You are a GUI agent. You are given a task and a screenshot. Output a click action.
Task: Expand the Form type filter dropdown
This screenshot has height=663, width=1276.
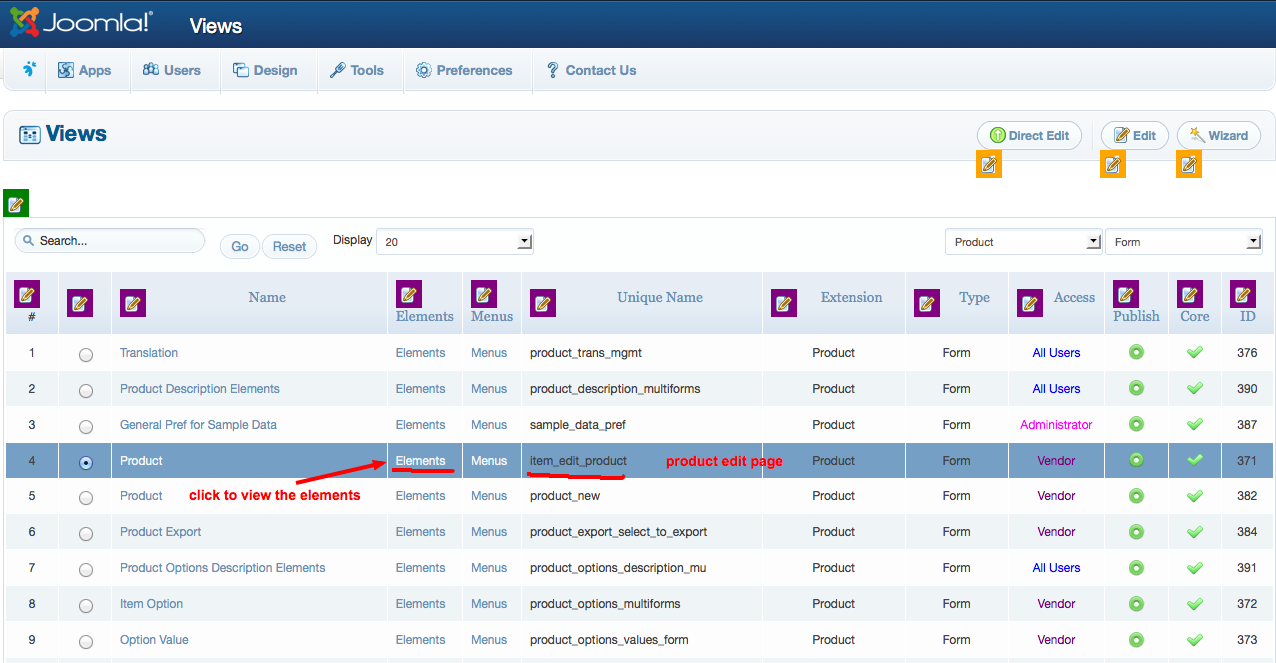[1183, 242]
